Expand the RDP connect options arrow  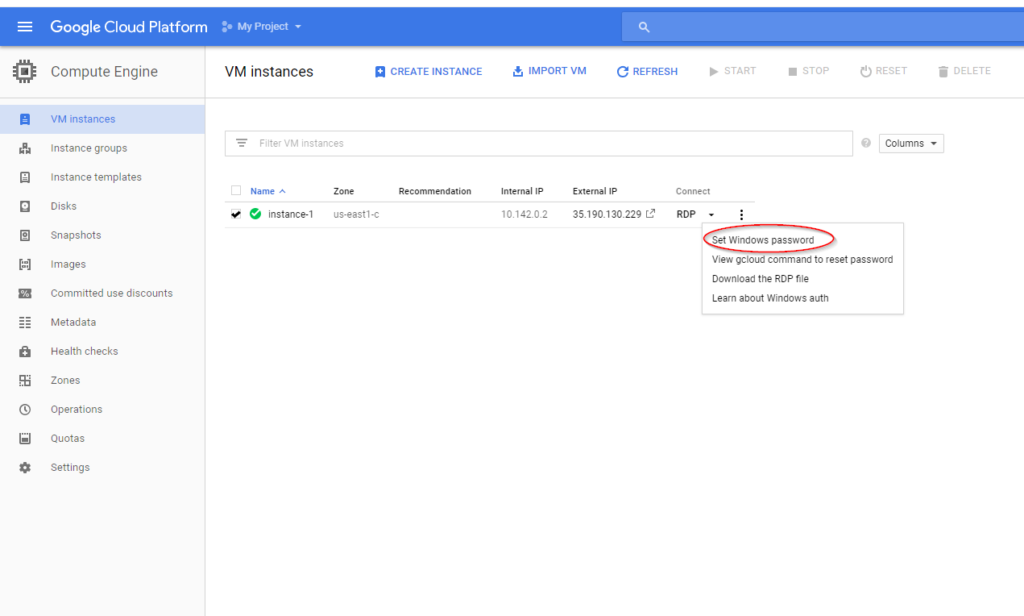711,215
